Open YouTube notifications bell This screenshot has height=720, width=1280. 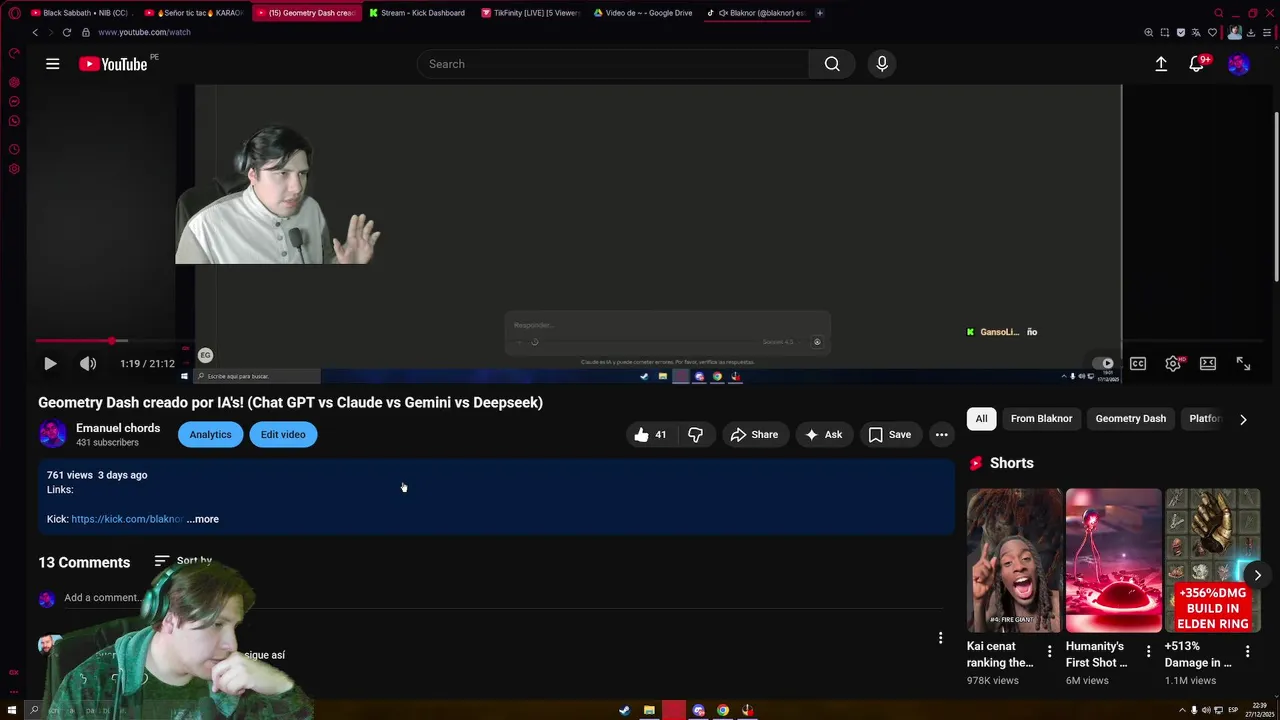pyautogui.click(x=1197, y=64)
